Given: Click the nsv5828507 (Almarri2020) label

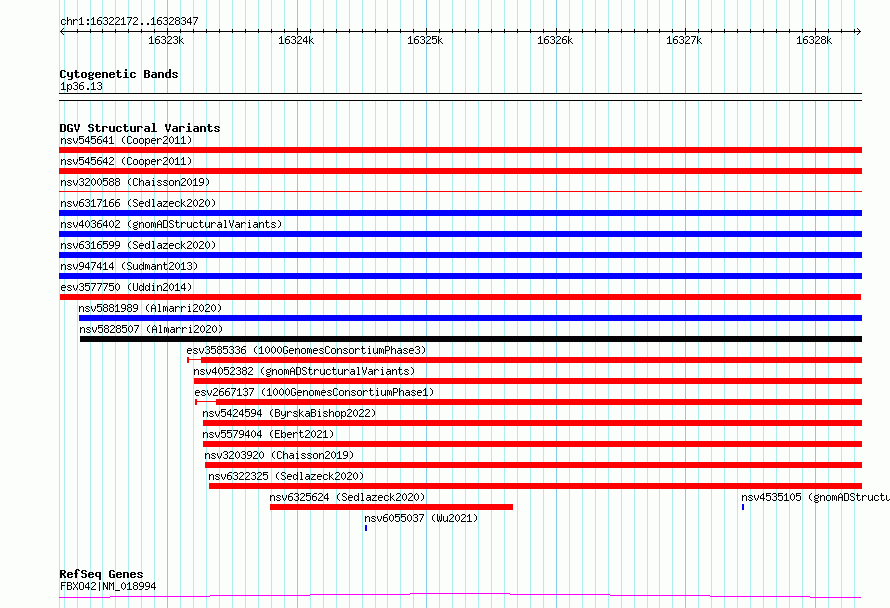Looking at the screenshot, I should (151, 329).
